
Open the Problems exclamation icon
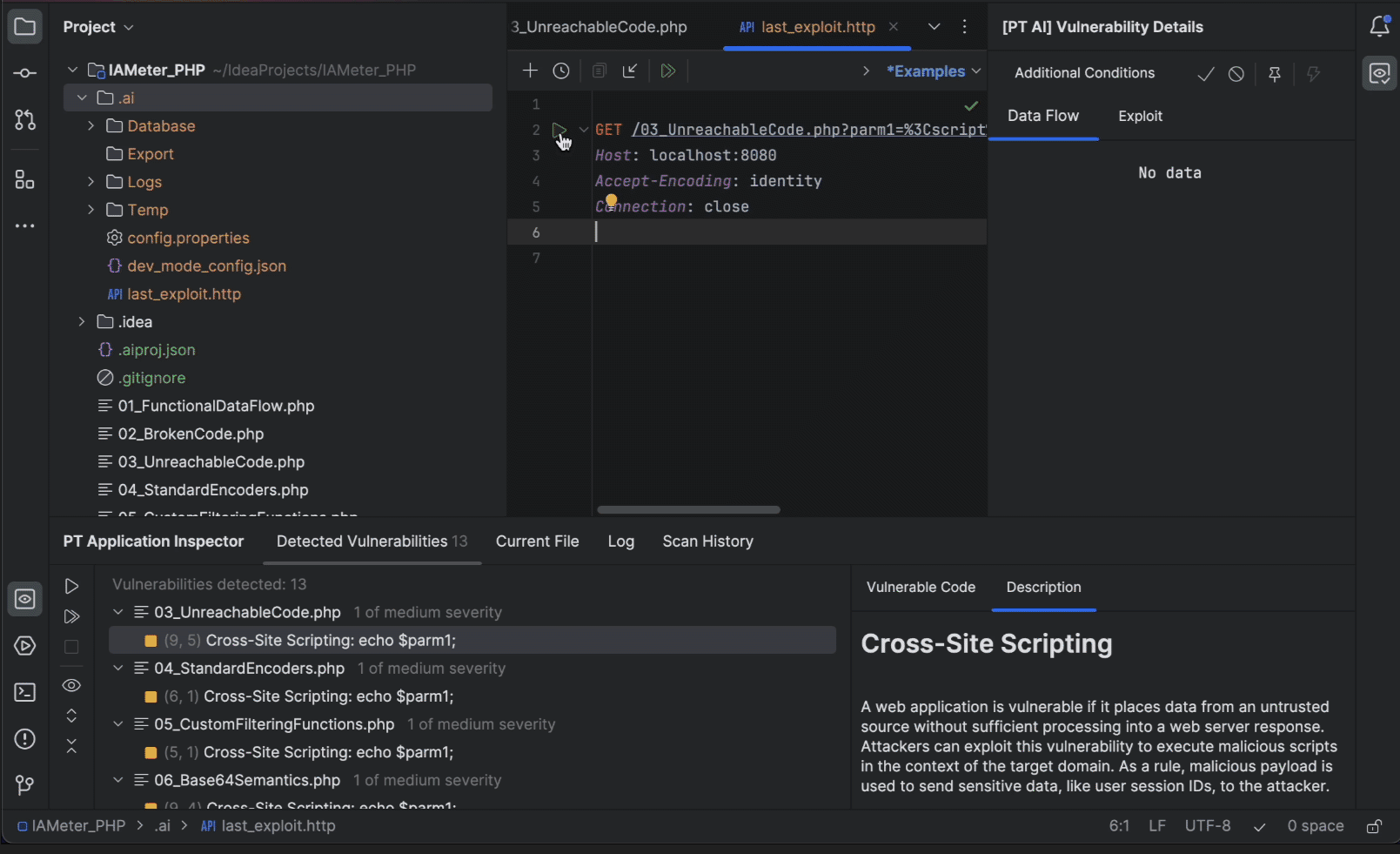pos(25,739)
